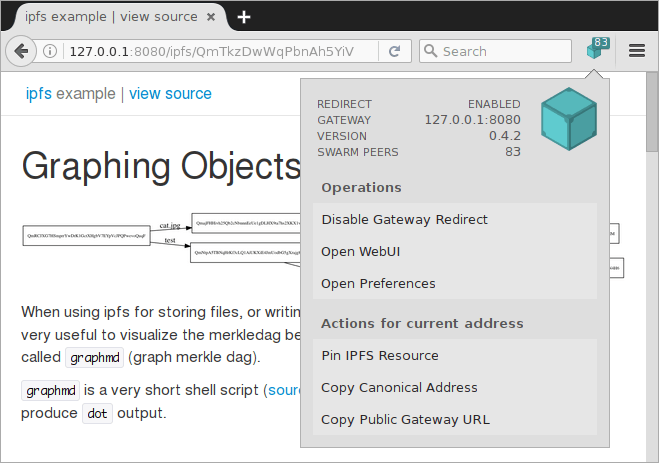The image size is (659, 463).
Task: Open the site information icon in address bar
Action: pyautogui.click(x=50, y=51)
